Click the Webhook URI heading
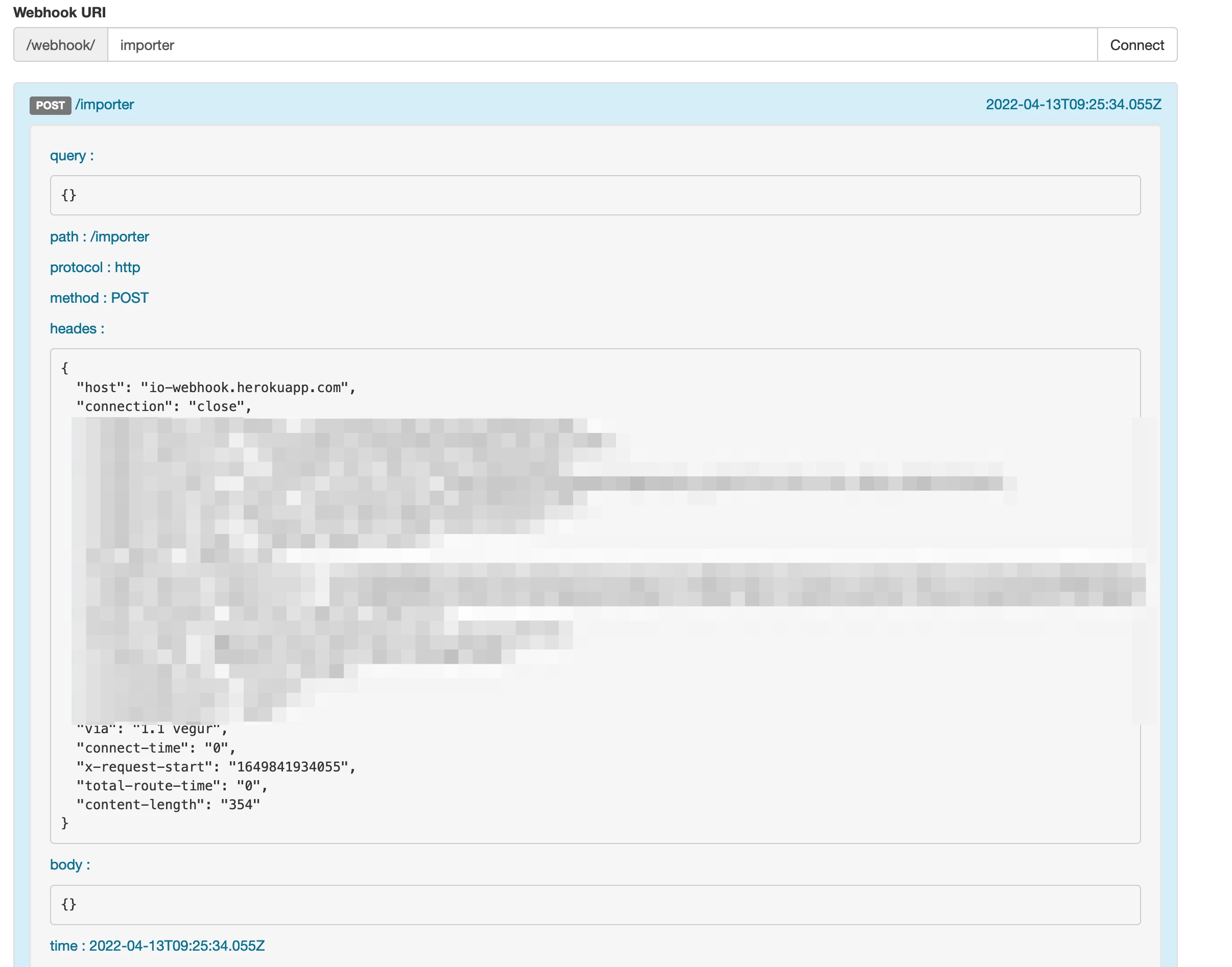 pyautogui.click(x=59, y=12)
